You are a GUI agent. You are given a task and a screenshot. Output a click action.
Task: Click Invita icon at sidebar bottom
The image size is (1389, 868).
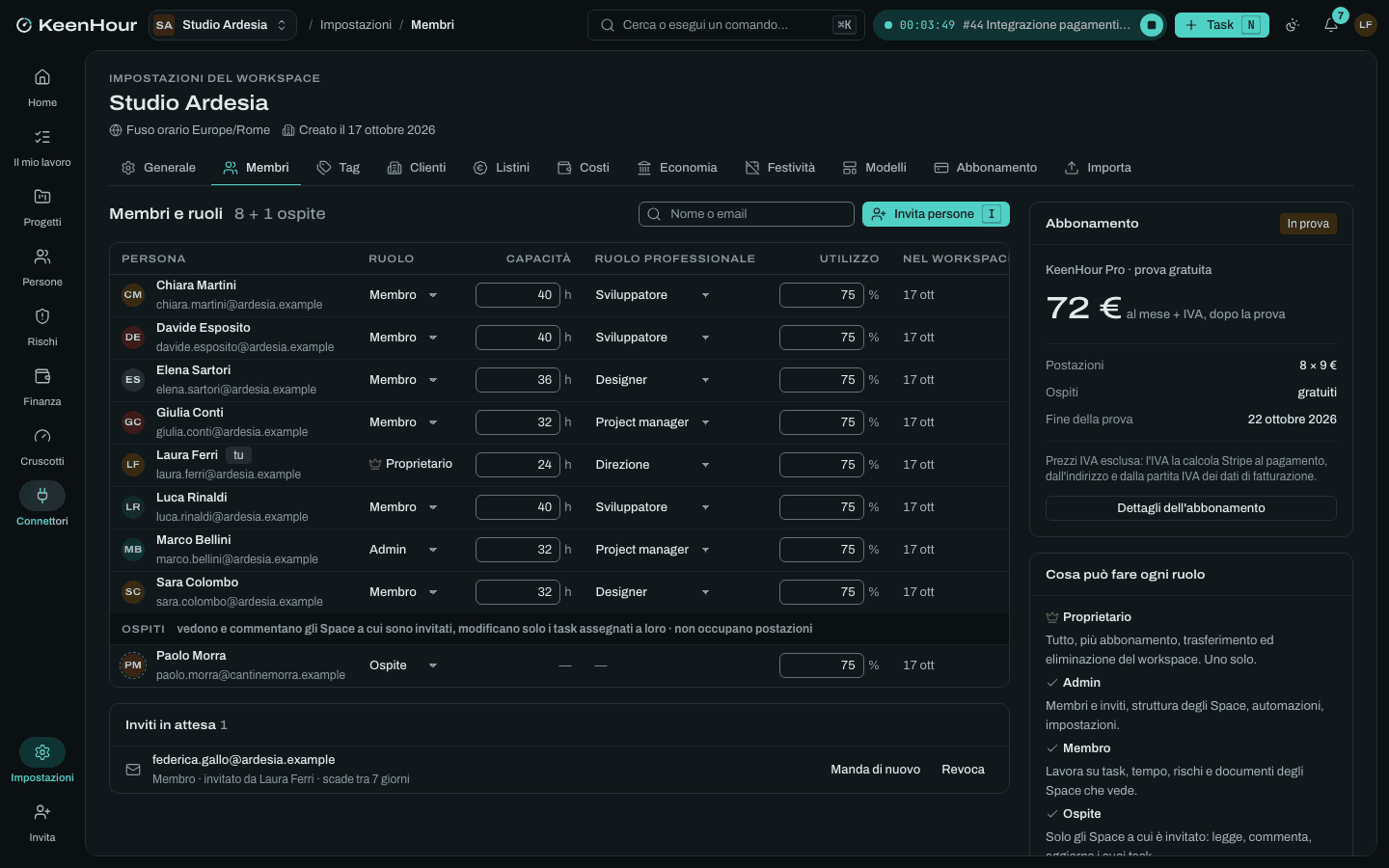[x=42, y=812]
